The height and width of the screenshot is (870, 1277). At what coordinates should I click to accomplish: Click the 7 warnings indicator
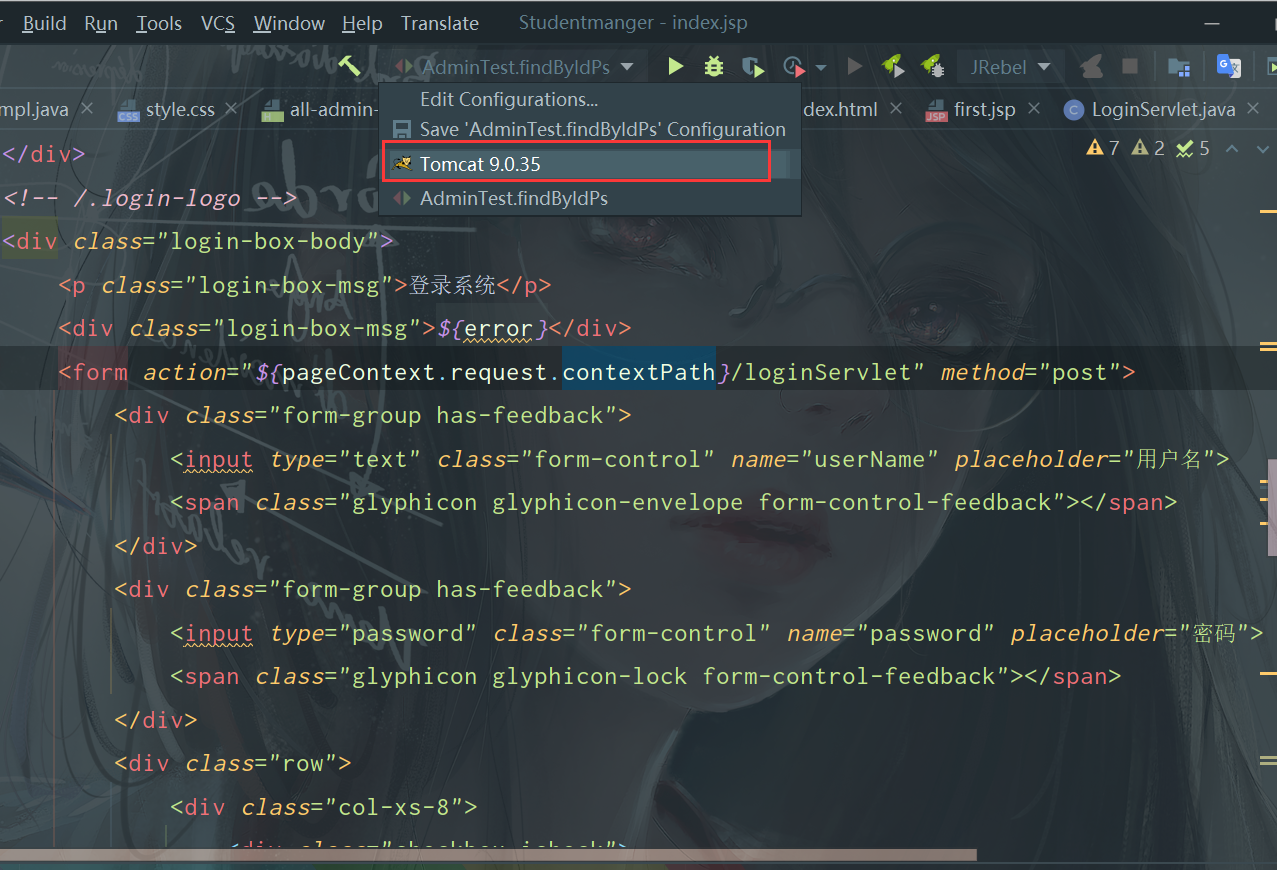pos(1103,148)
